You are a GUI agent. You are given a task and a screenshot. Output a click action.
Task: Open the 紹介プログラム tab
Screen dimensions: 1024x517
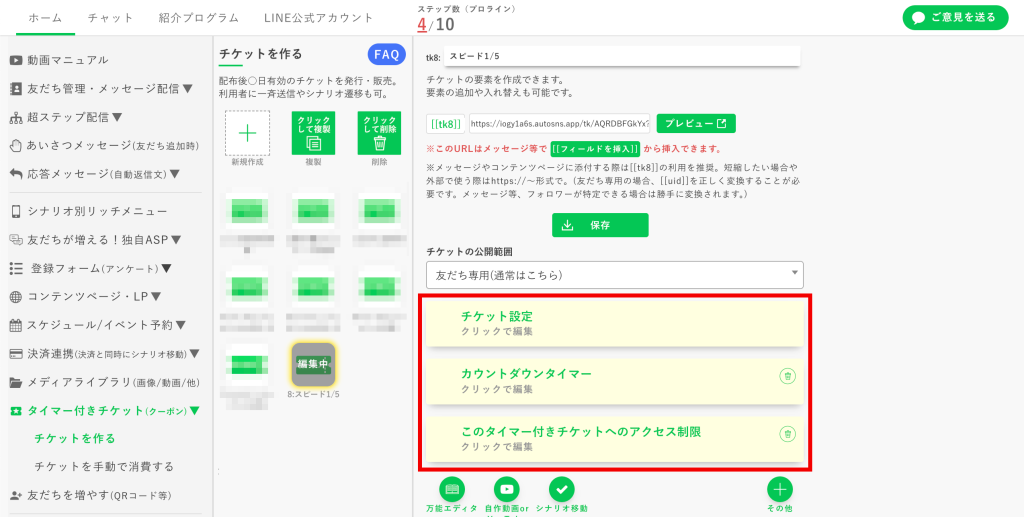coord(199,18)
